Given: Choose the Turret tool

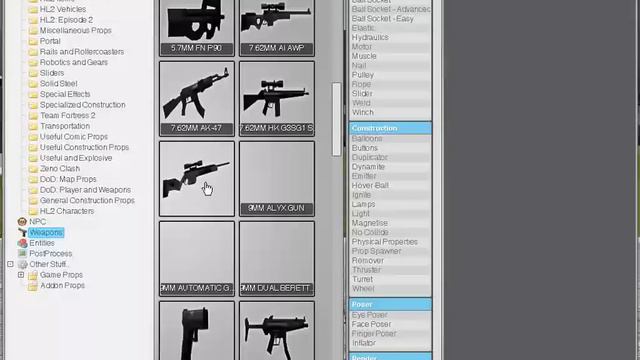Looking at the screenshot, I should click(x=362, y=279).
